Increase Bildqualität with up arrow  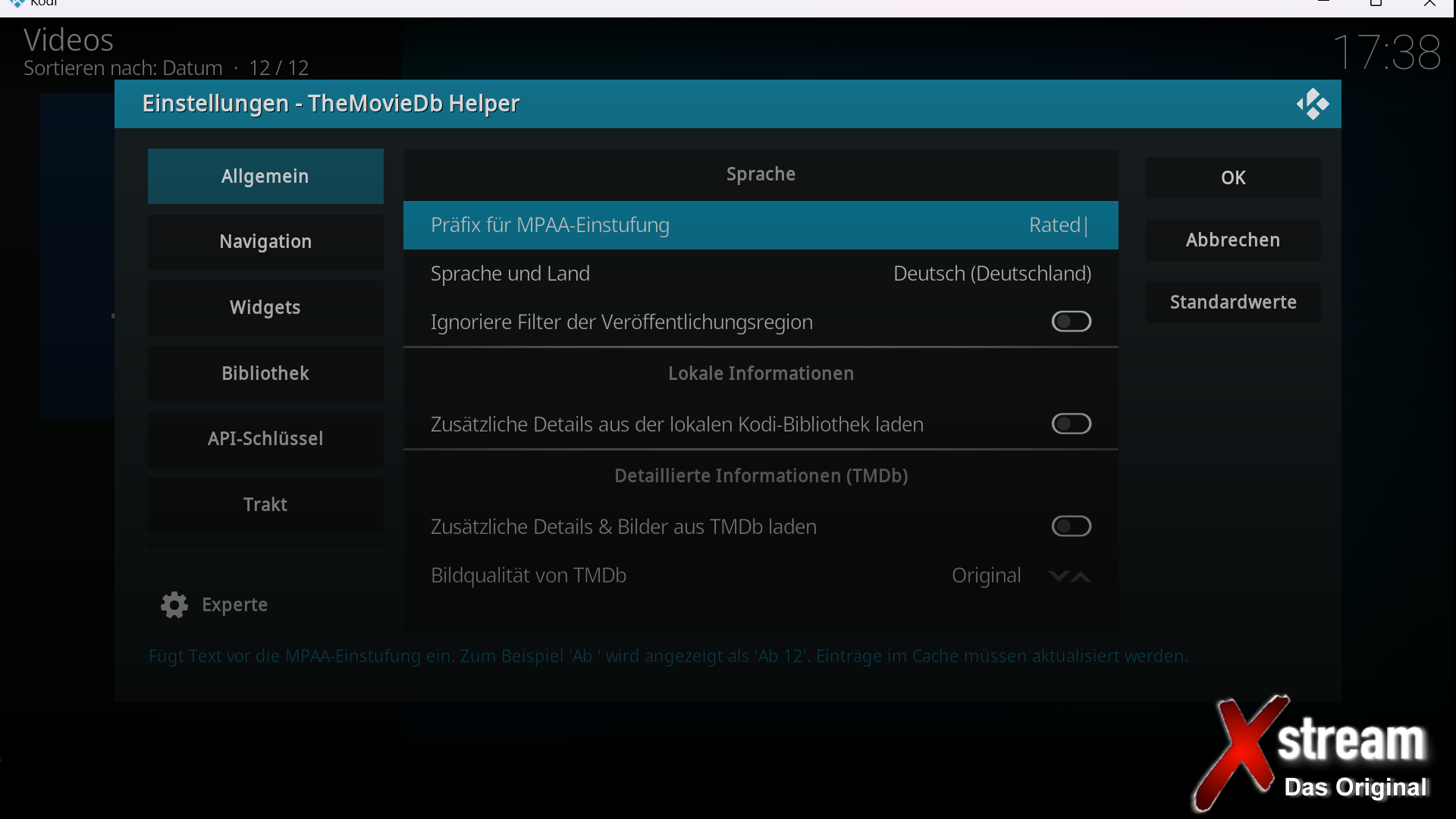click(1081, 576)
